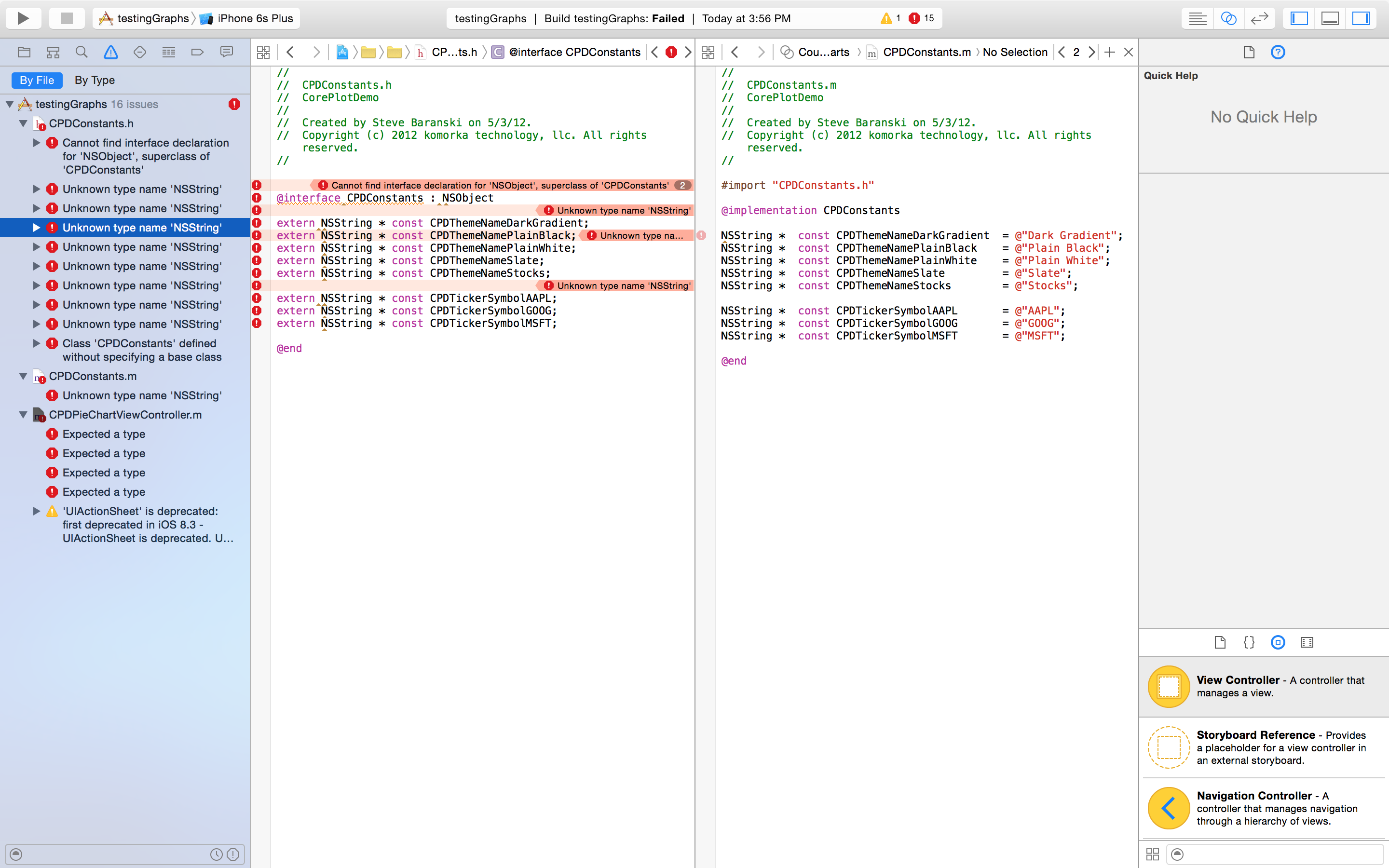Select the By File tab

click(x=37, y=81)
